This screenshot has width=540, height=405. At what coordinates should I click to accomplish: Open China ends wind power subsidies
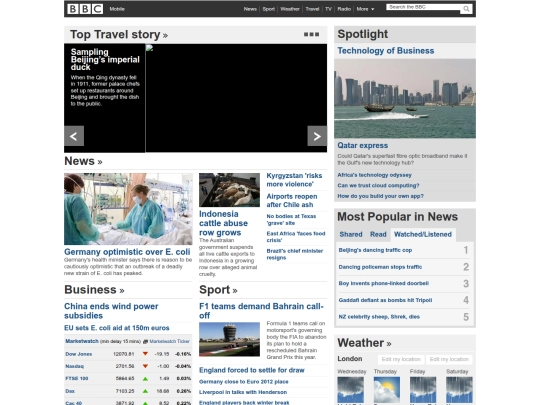pos(111,311)
